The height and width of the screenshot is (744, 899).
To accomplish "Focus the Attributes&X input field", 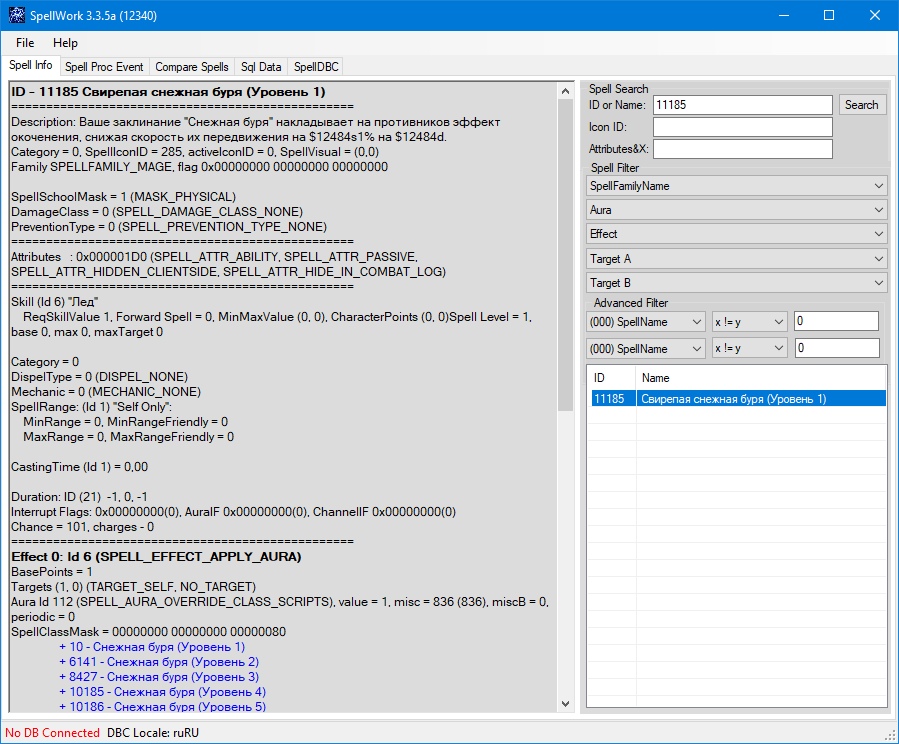I will pyautogui.click(x=742, y=149).
